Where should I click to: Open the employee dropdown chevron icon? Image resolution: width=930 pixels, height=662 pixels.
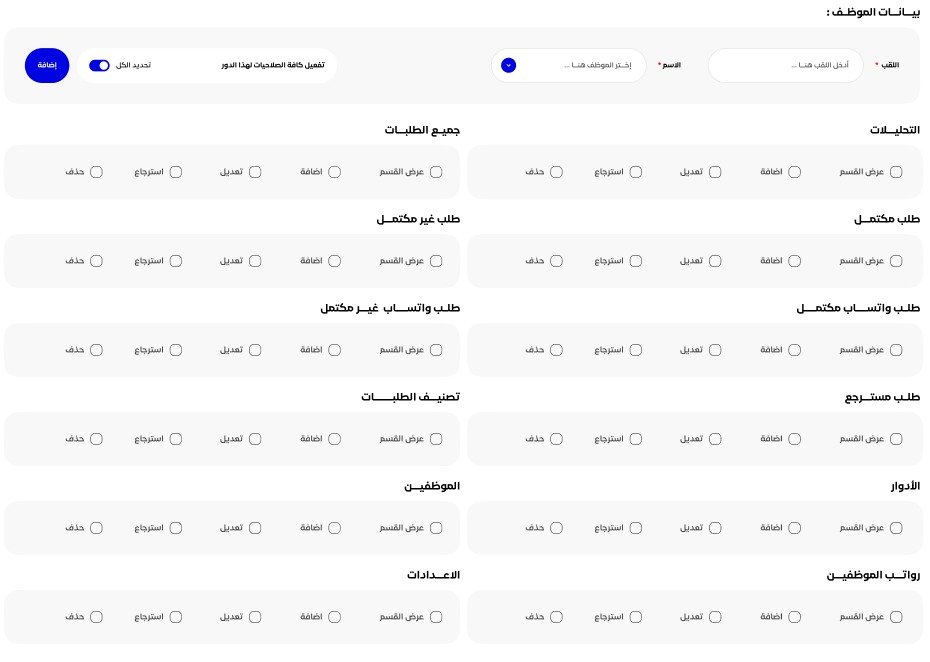pyautogui.click(x=508, y=65)
